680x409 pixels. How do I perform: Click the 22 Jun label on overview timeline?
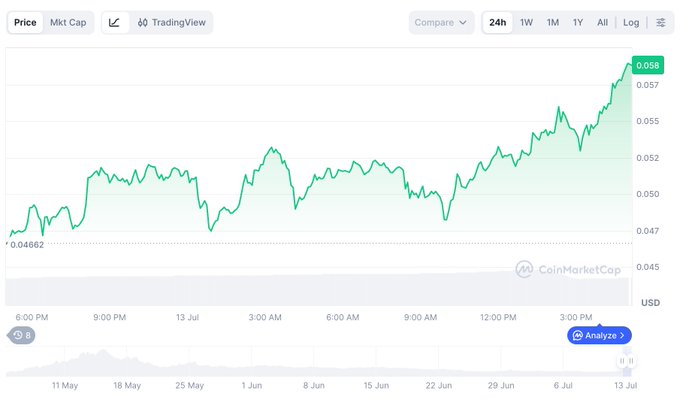[438, 386]
